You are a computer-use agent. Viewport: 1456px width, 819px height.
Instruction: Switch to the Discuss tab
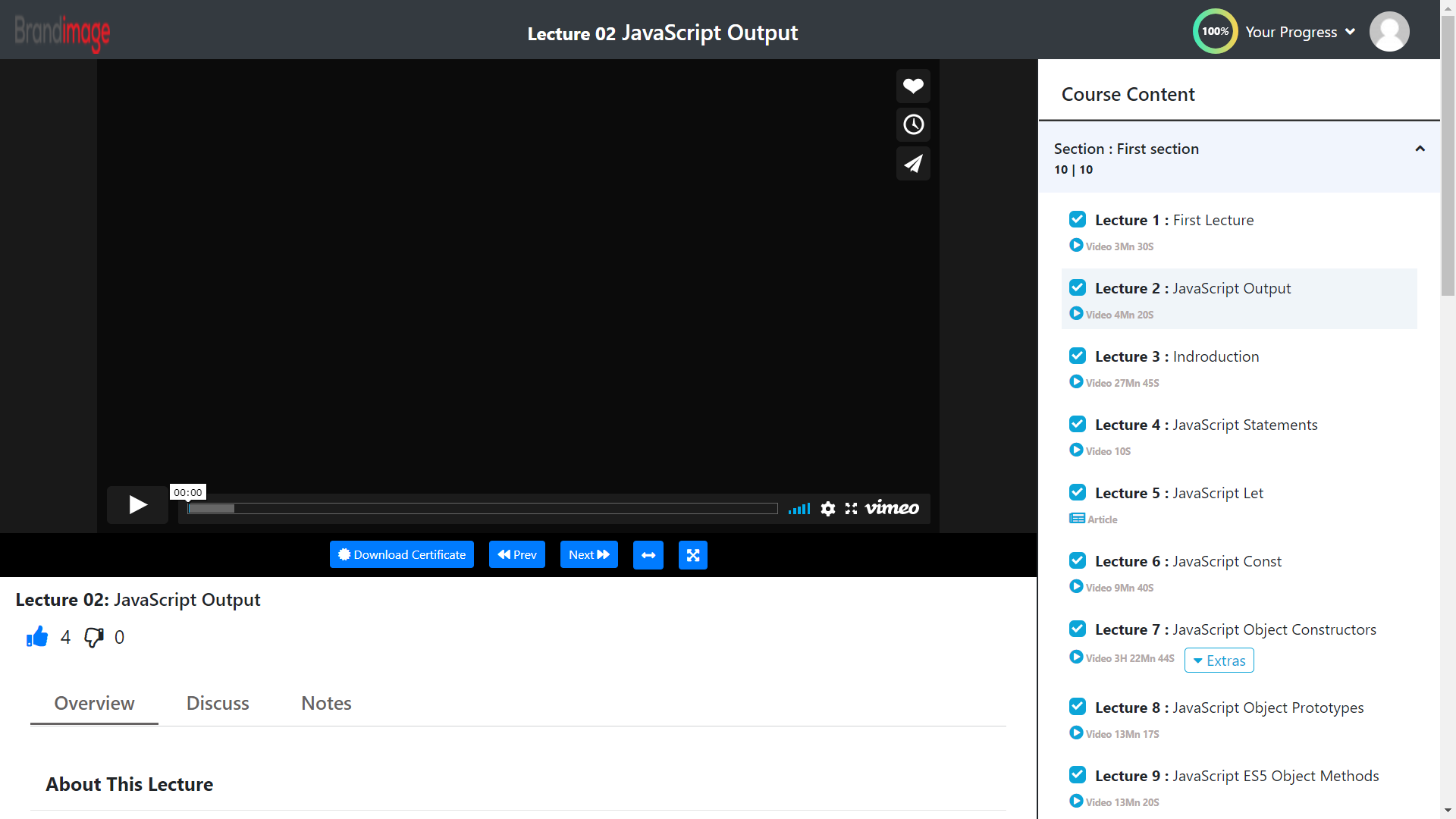pyautogui.click(x=218, y=703)
